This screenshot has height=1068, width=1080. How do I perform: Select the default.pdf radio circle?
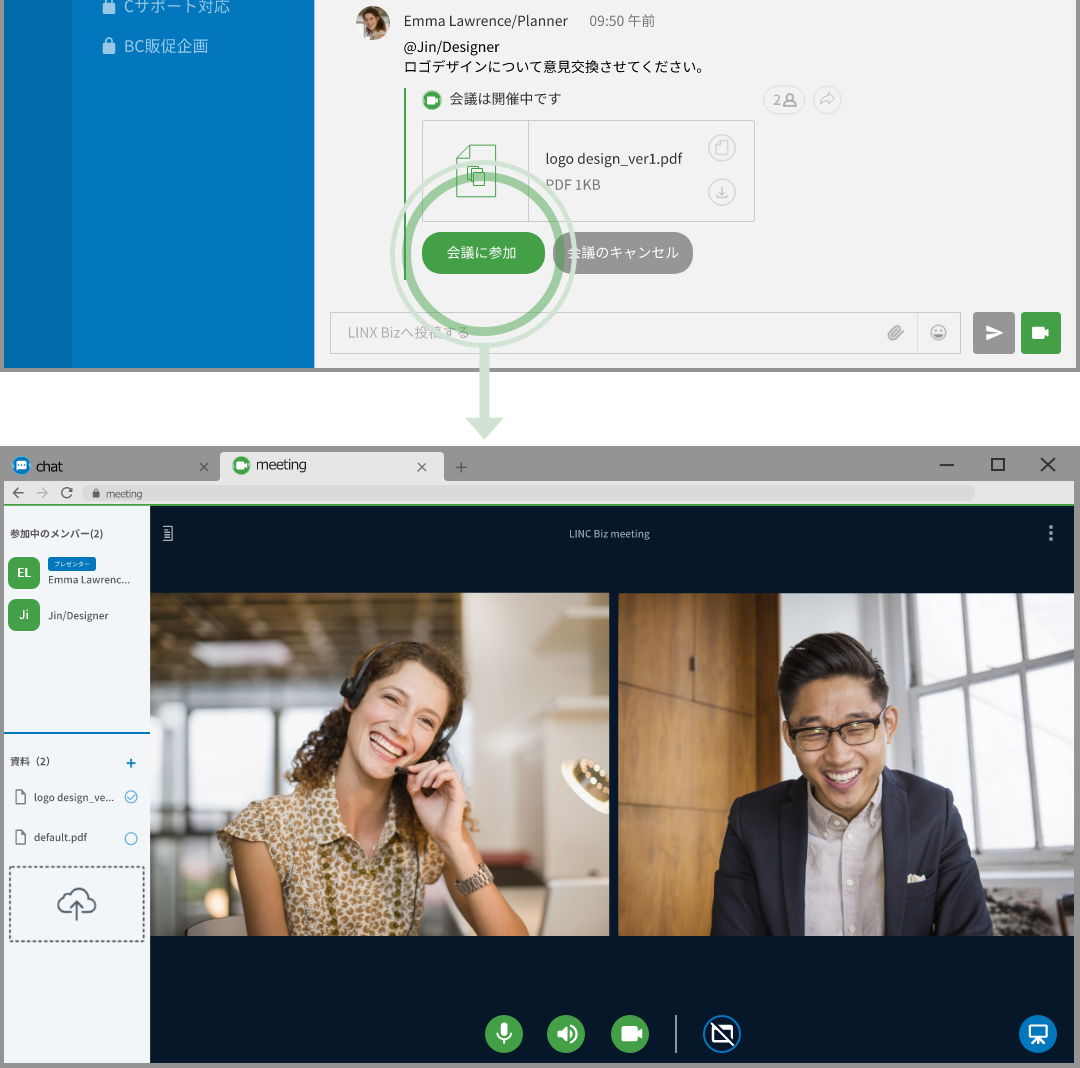click(131, 839)
